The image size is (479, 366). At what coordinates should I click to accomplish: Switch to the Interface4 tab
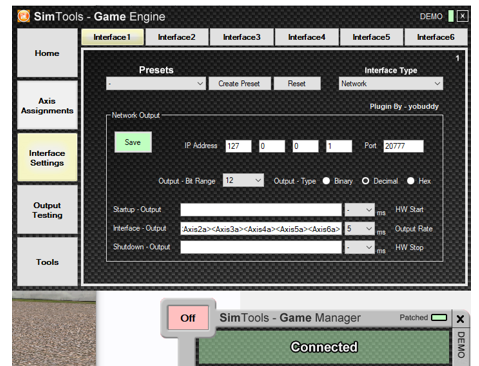307,37
